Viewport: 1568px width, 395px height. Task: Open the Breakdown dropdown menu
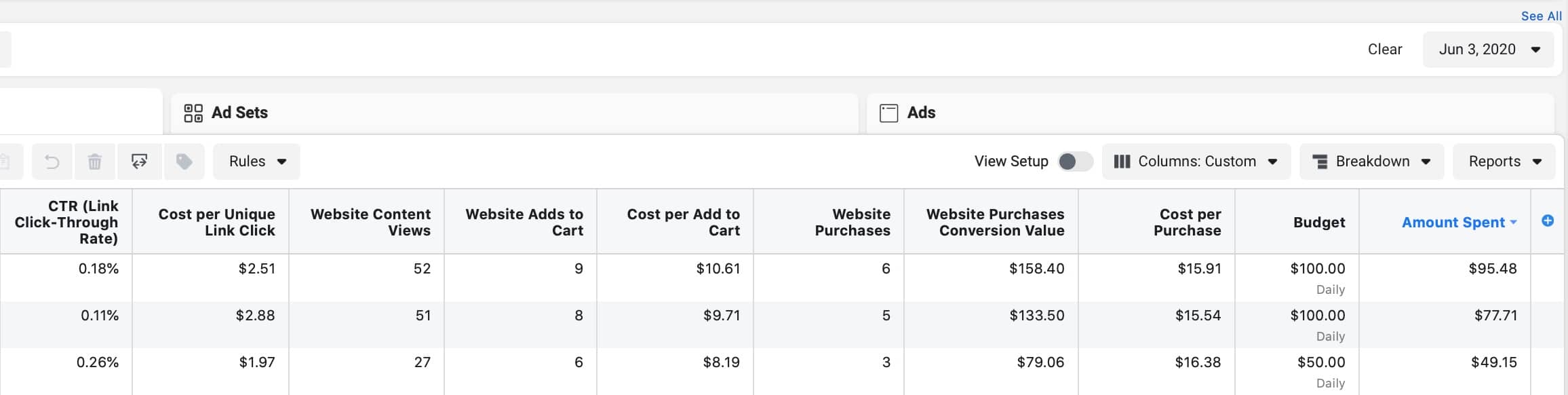tap(1371, 162)
